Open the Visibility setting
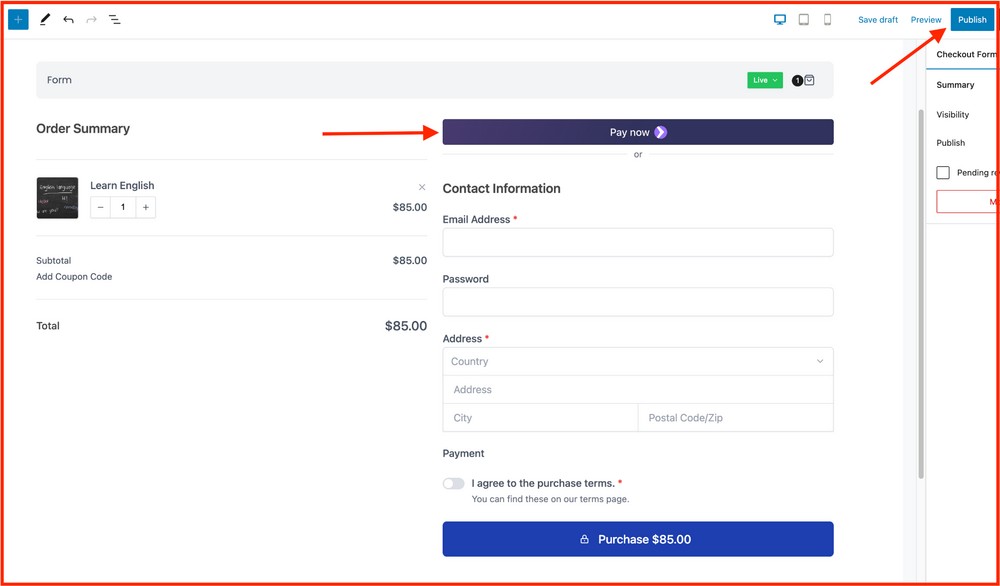 tap(951, 114)
